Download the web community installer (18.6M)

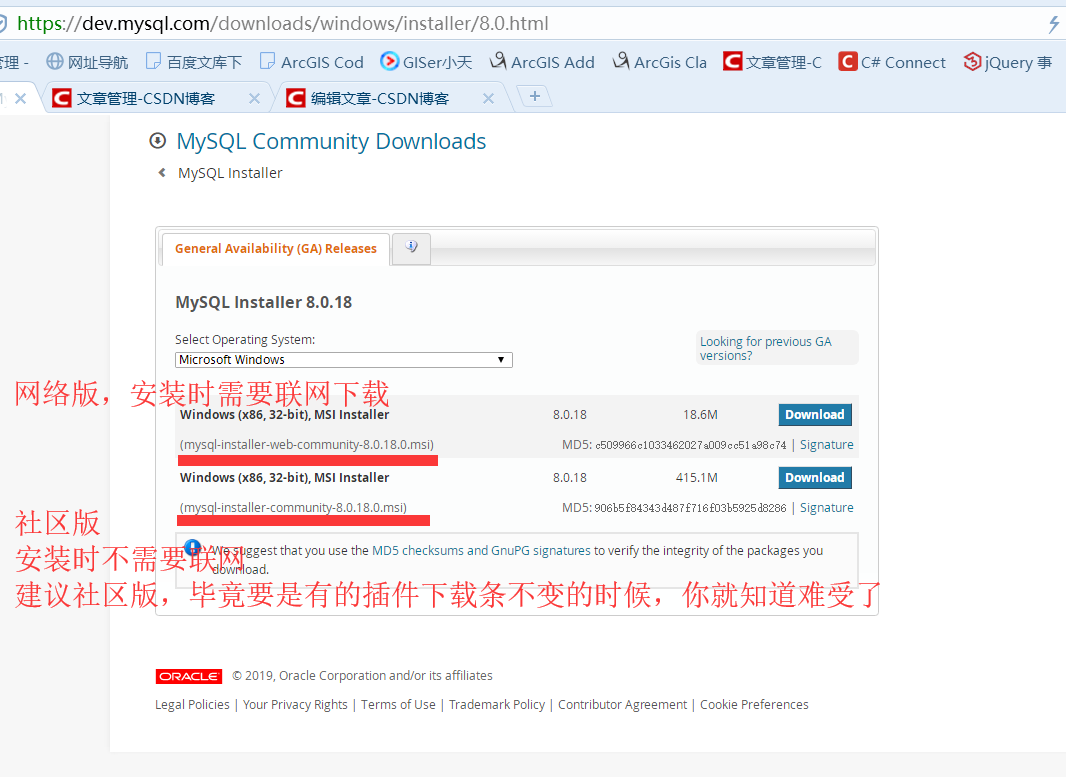(814, 414)
